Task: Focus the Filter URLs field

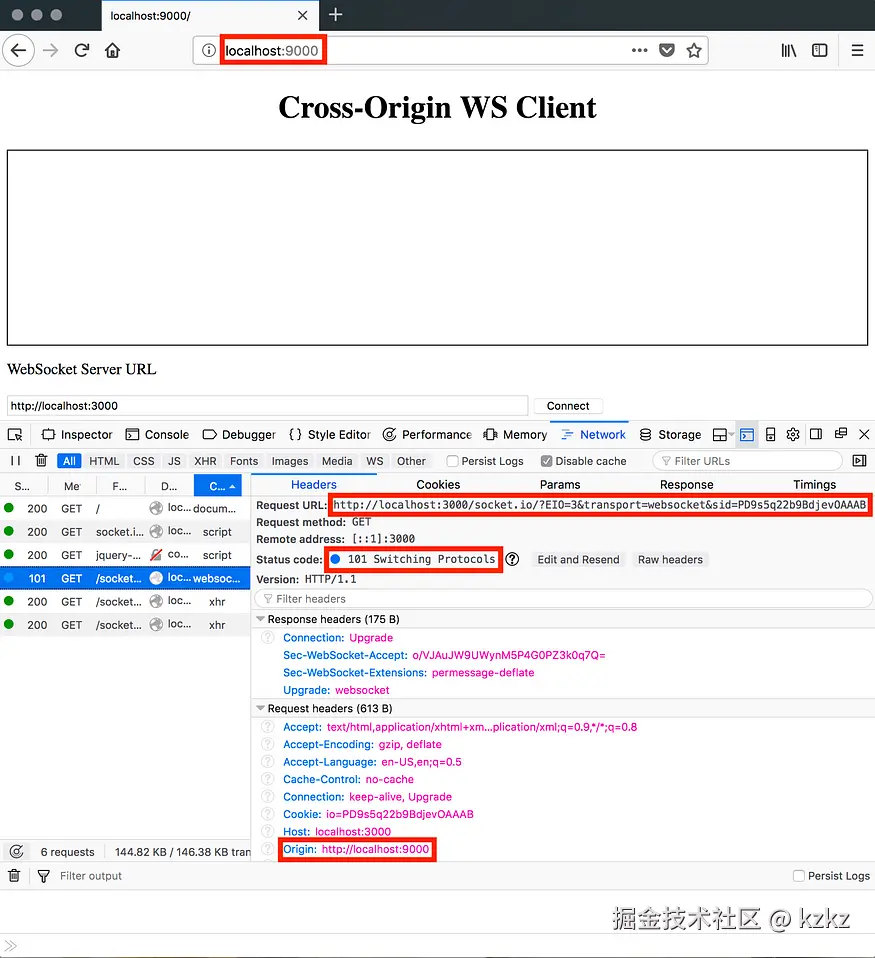Action: tap(747, 461)
